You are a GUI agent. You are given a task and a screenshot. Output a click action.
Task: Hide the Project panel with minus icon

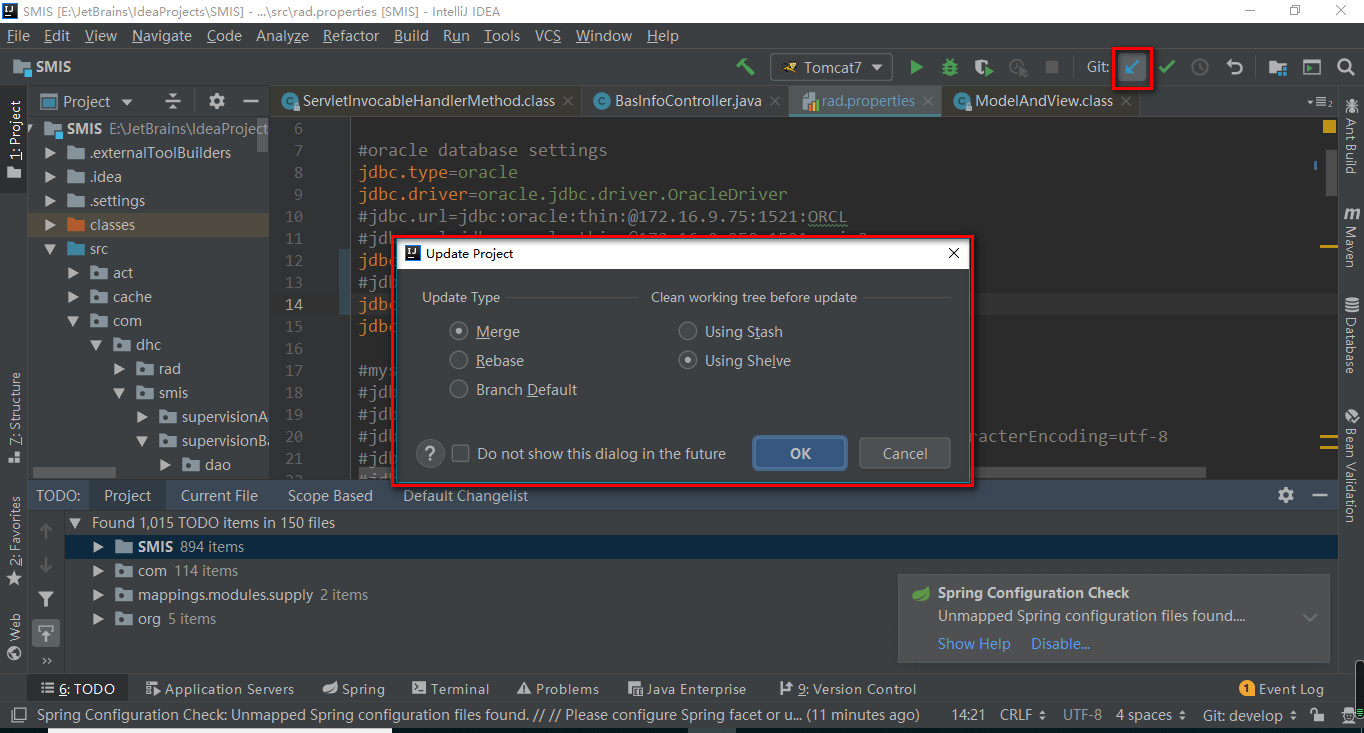pos(251,101)
